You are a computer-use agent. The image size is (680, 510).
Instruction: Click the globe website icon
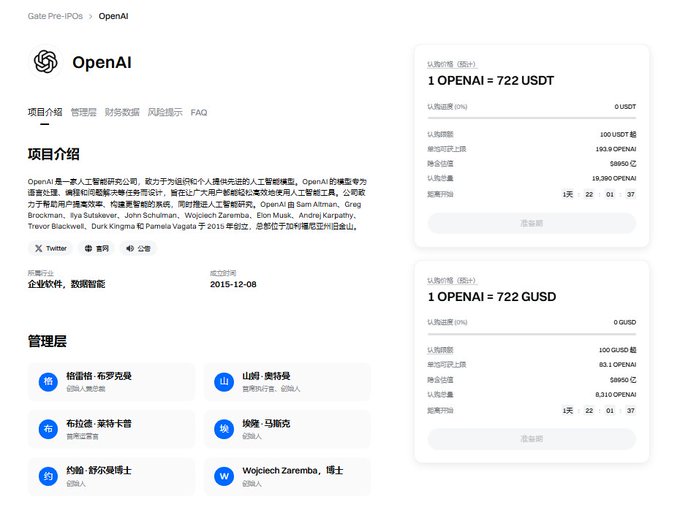tap(88, 248)
